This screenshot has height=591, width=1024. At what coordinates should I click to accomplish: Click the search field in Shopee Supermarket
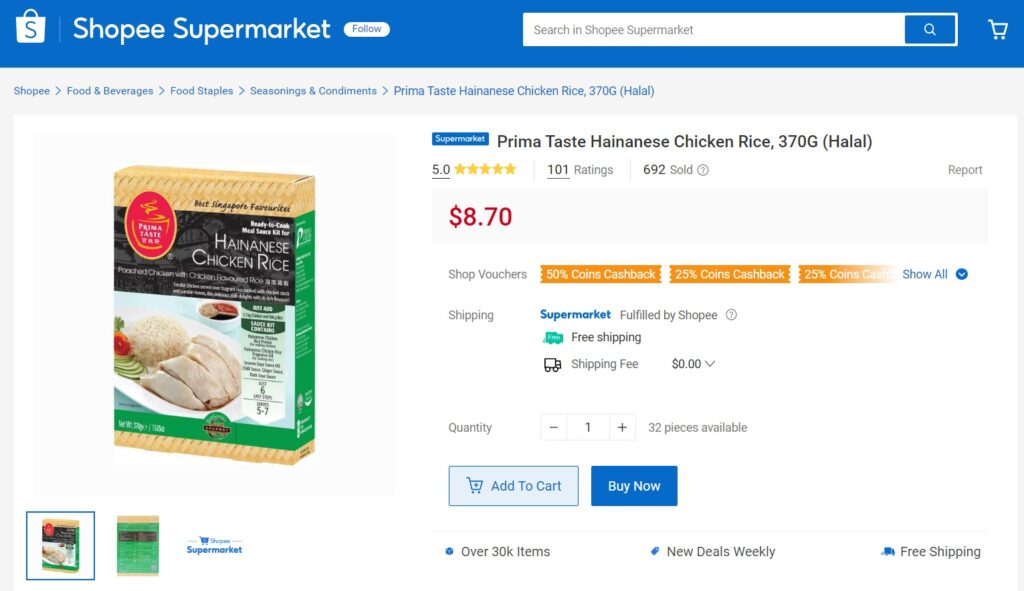(x=714, y=30)
